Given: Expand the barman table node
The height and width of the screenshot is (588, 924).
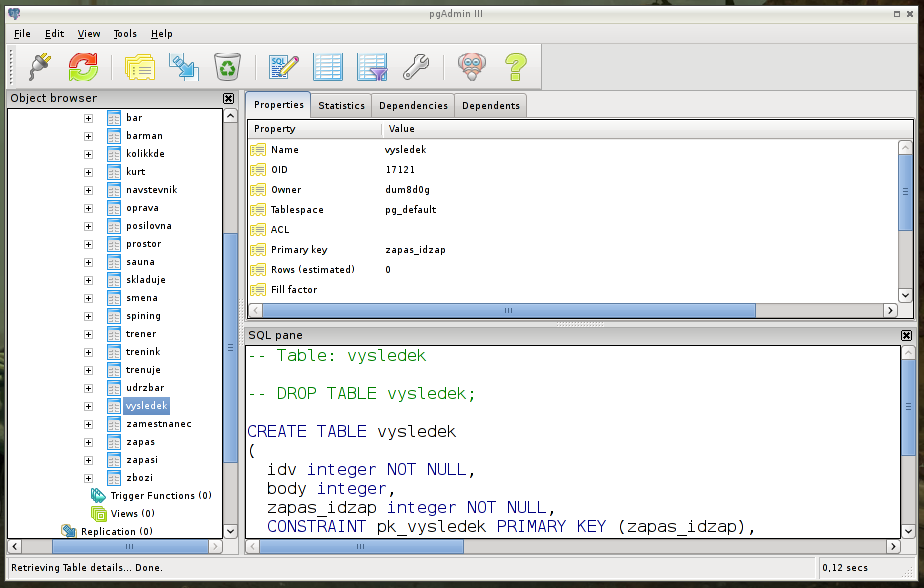Looking at the screenshot, I should click(x=88, y=136).
